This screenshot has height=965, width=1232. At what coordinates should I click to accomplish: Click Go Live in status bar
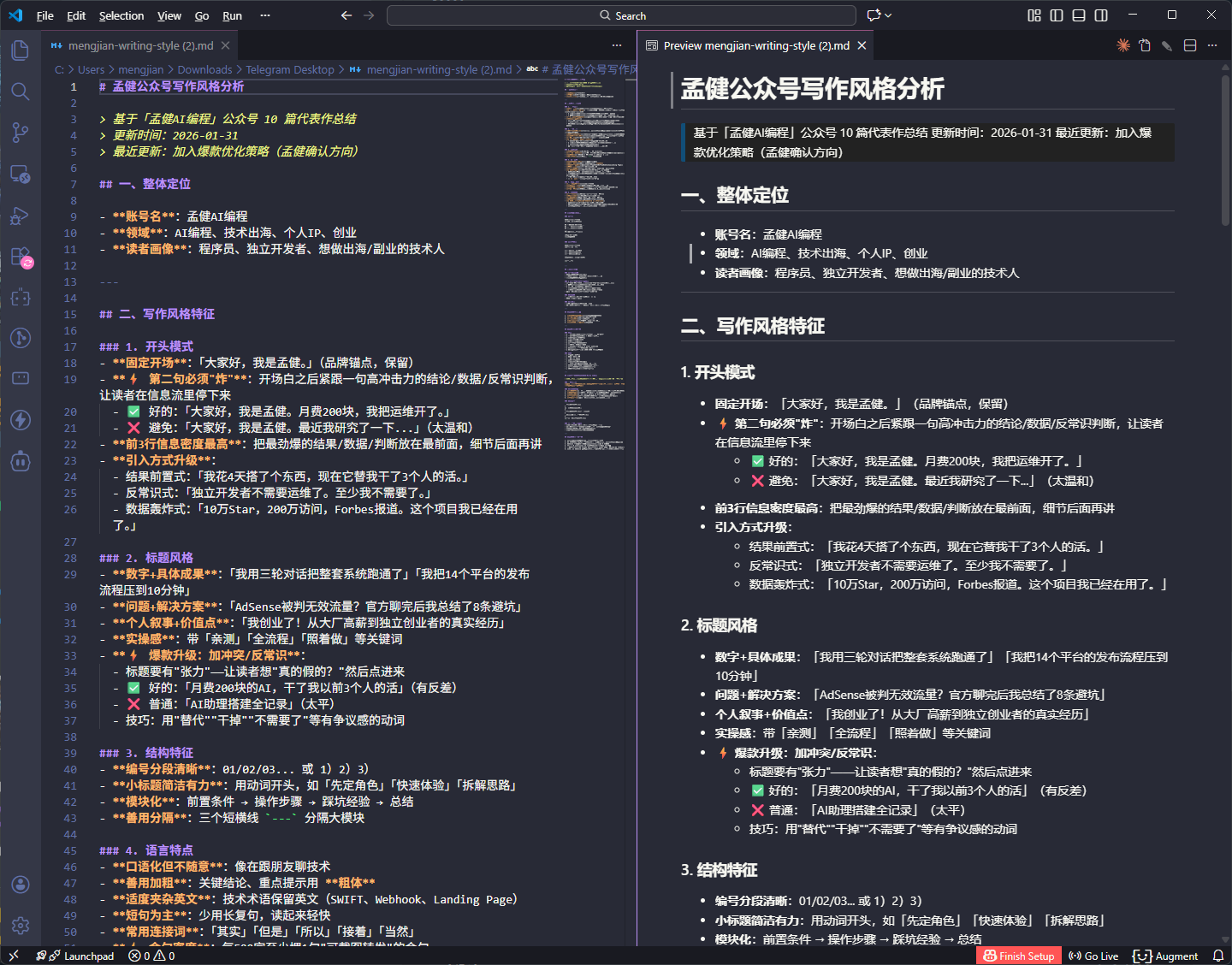1093,956
